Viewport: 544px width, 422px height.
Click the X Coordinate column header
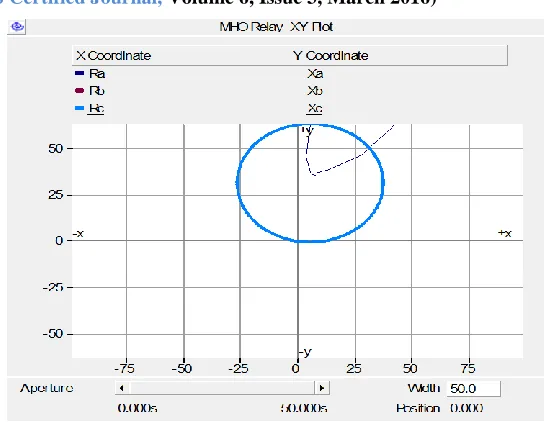pyautogui.click(x=113, y=56)
